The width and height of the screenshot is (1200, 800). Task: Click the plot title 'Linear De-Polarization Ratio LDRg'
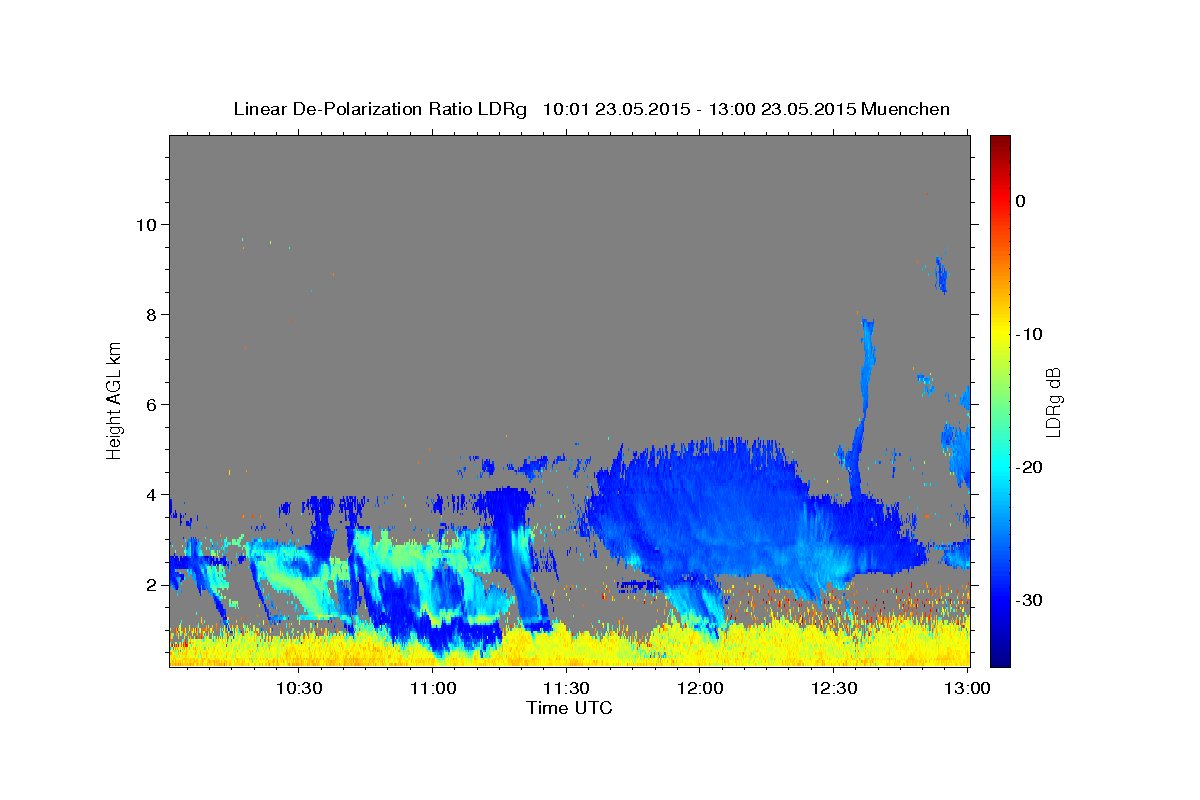click(379, 109)
